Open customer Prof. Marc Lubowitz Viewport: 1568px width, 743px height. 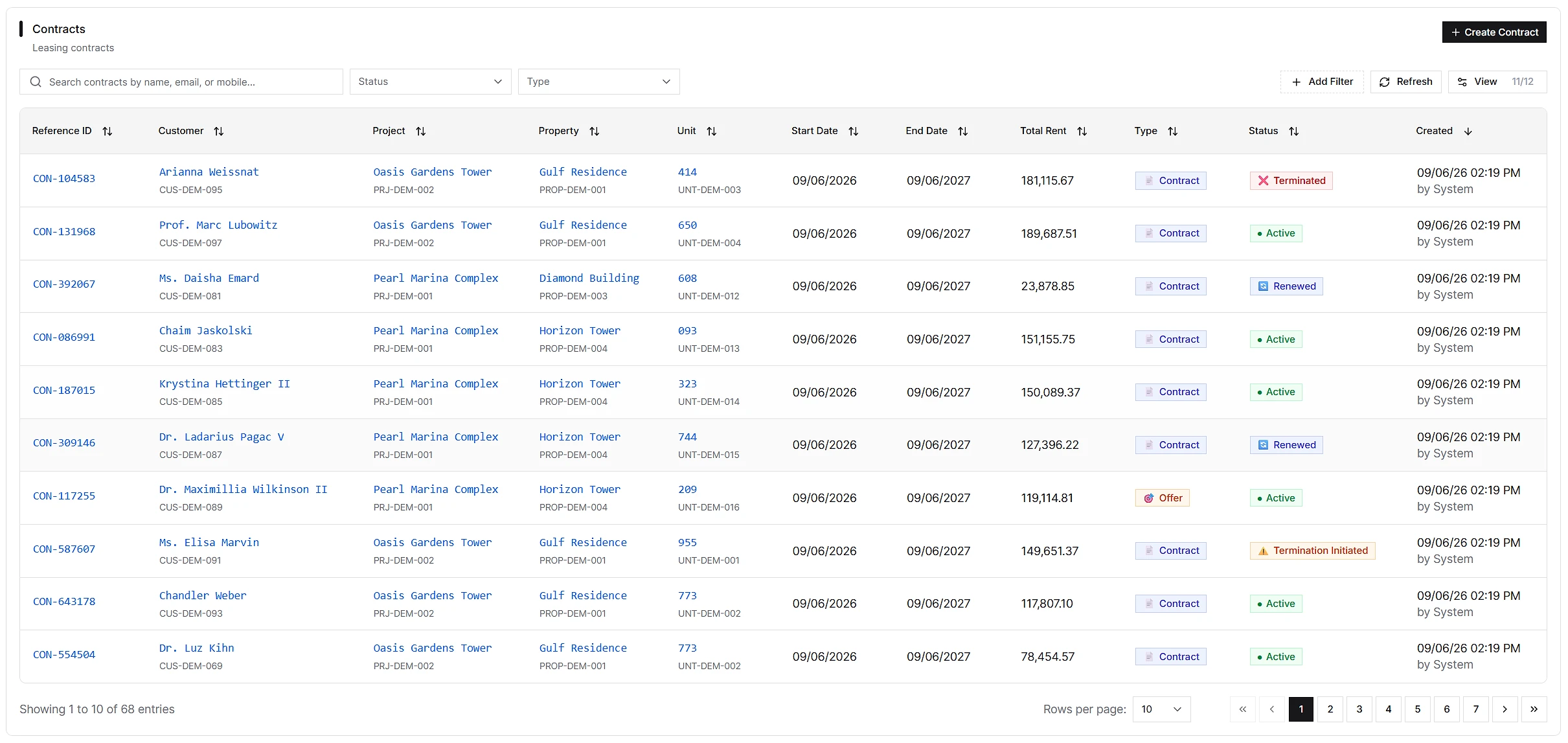(x=218, y=225)
